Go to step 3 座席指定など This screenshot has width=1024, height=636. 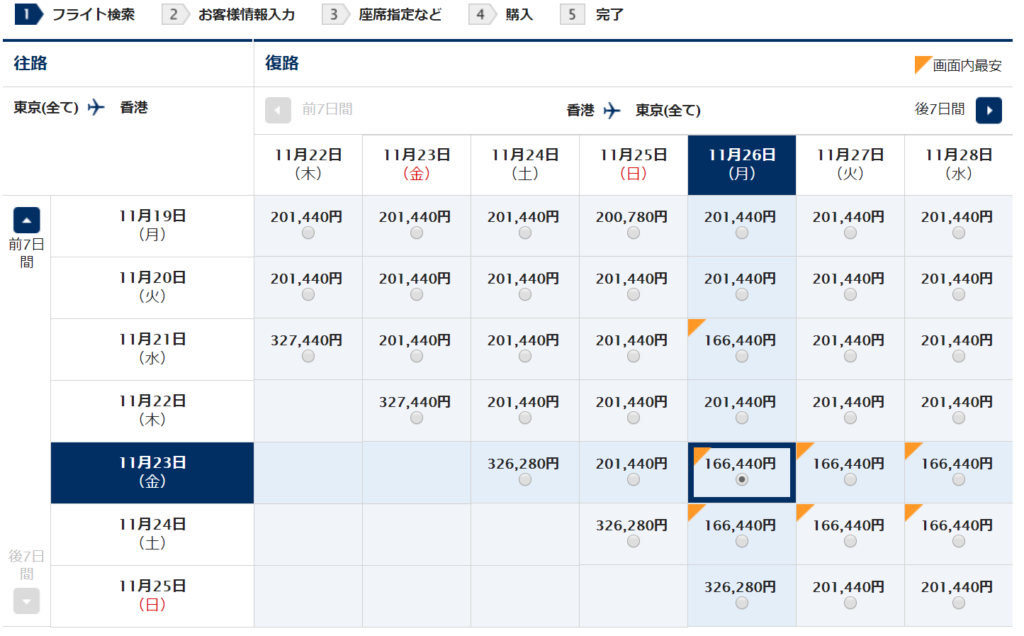tap(382, 15)
